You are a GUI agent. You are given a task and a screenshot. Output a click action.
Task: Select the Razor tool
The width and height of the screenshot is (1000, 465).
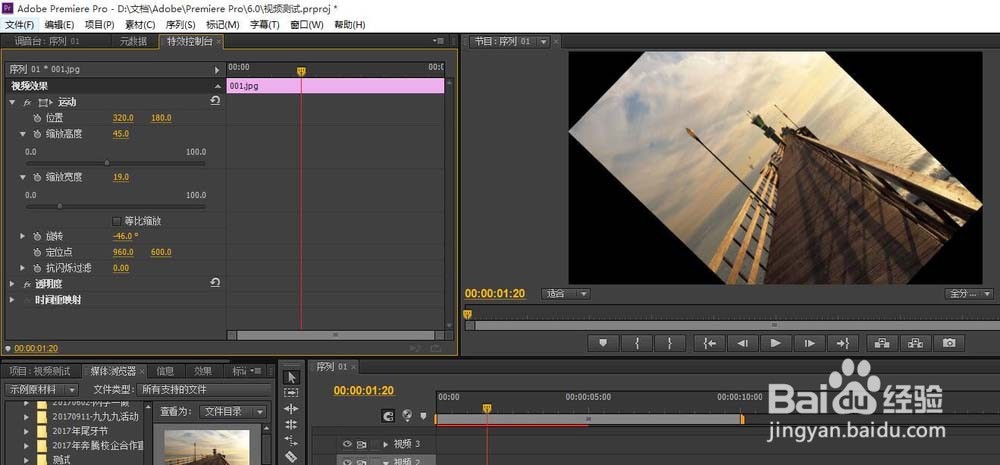point(291,456)
